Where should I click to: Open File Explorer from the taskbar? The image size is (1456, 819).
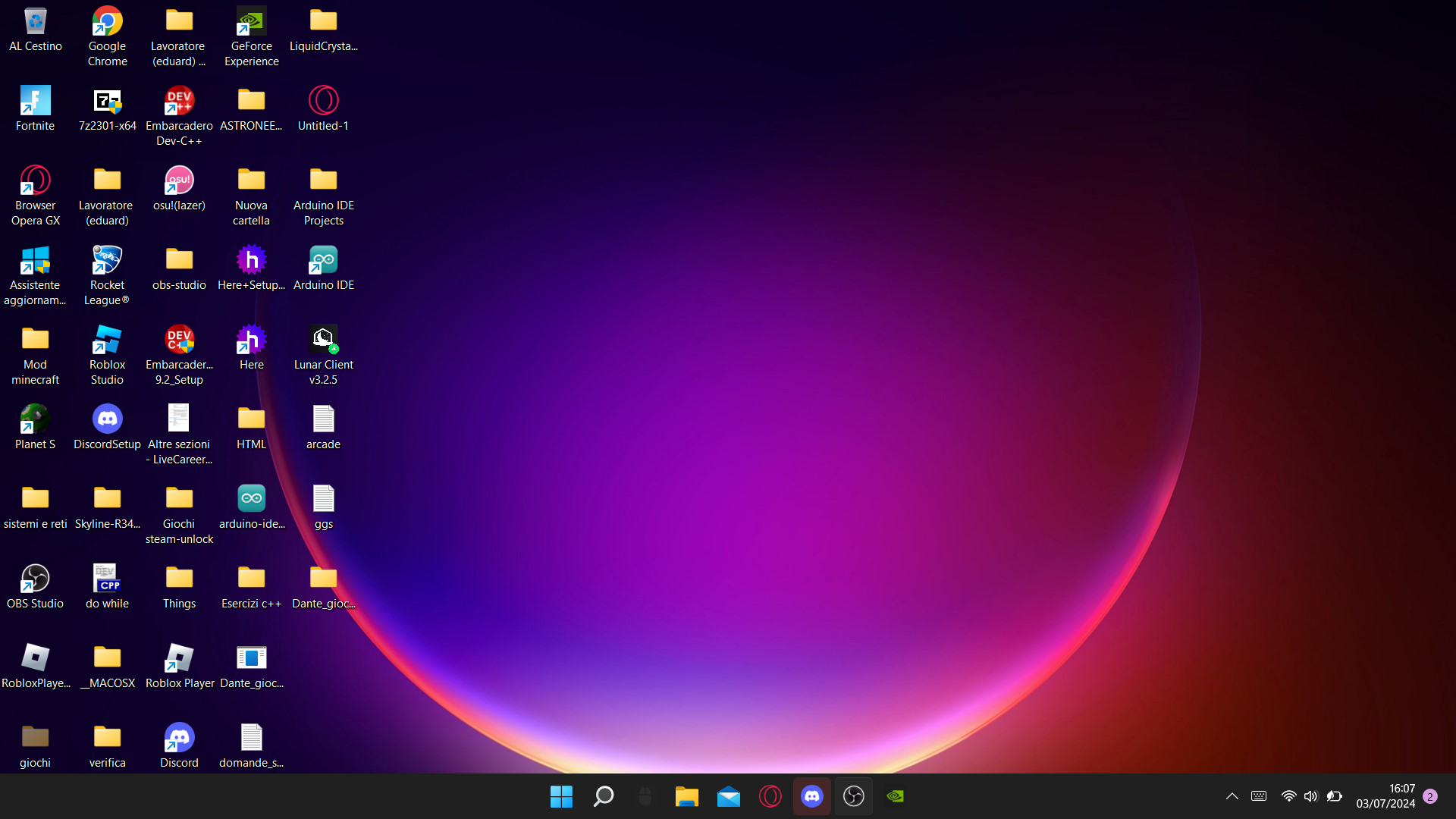point(686,796)
